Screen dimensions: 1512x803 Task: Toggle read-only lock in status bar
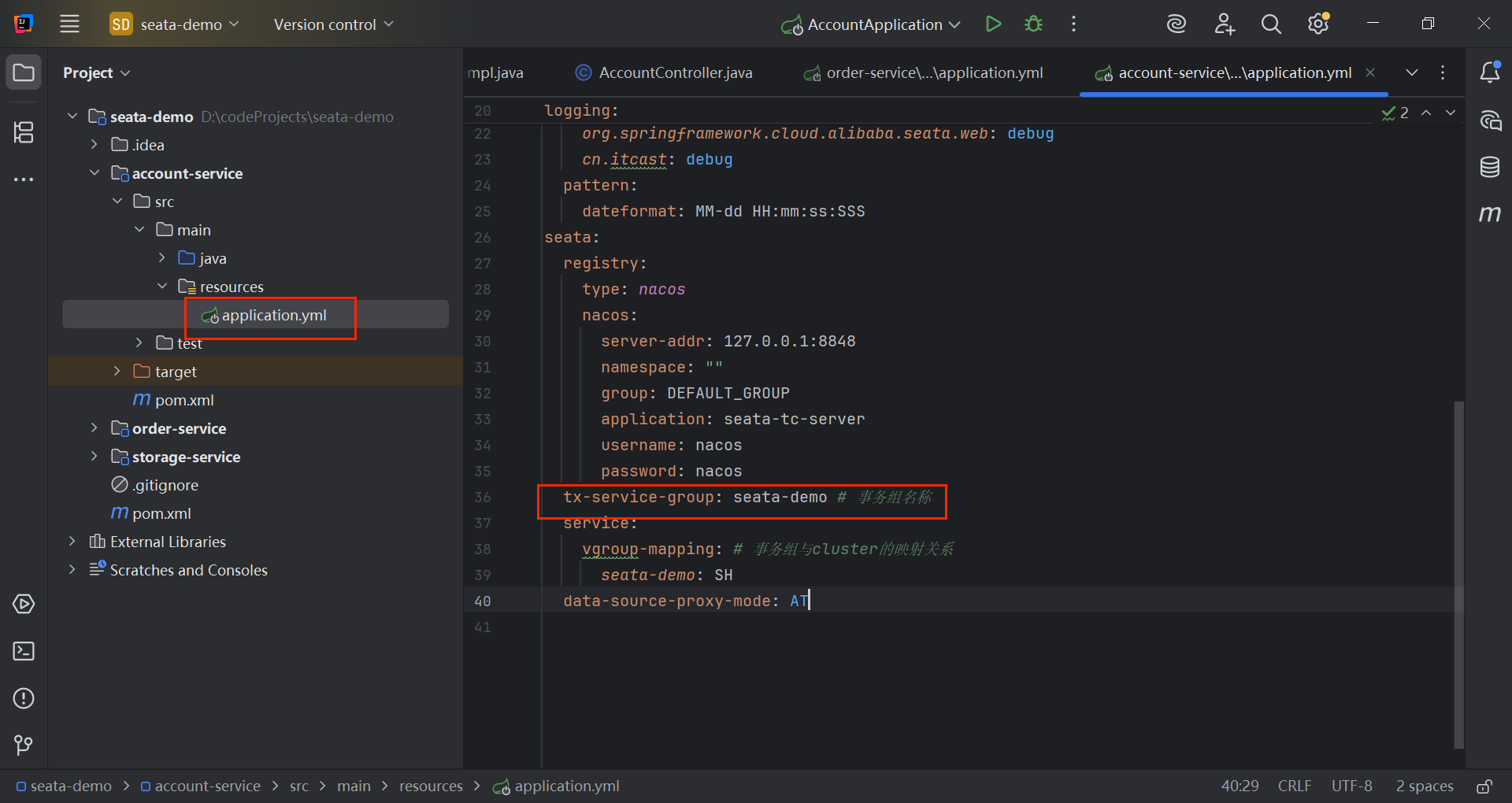pos(1484,786)
